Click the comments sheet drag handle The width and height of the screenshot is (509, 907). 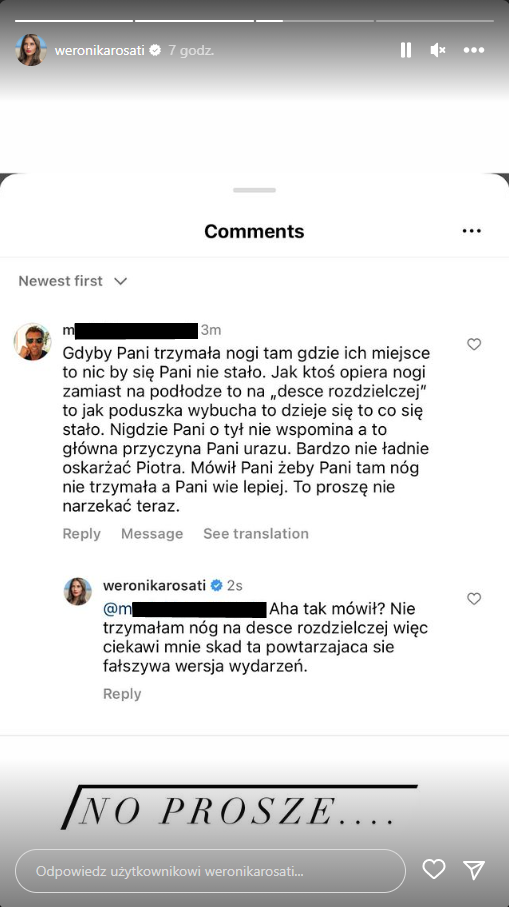(254, 190)
